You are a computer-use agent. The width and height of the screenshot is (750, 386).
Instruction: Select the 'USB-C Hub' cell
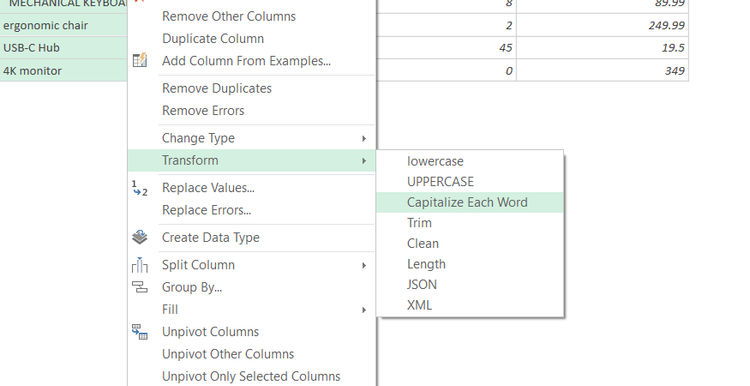pyautogui.click(x=64, y=48)
